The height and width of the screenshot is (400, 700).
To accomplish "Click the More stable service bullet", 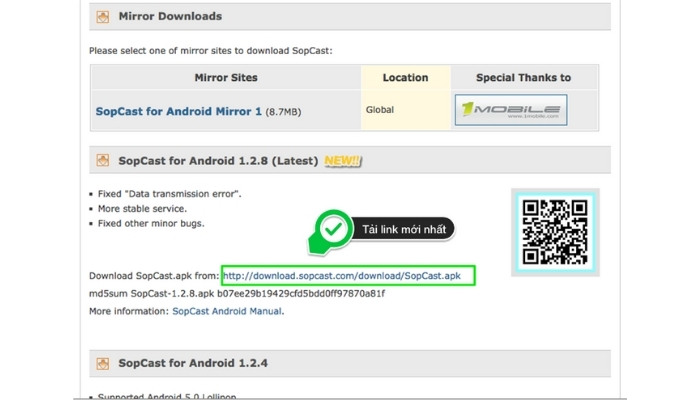I will 142,209.
